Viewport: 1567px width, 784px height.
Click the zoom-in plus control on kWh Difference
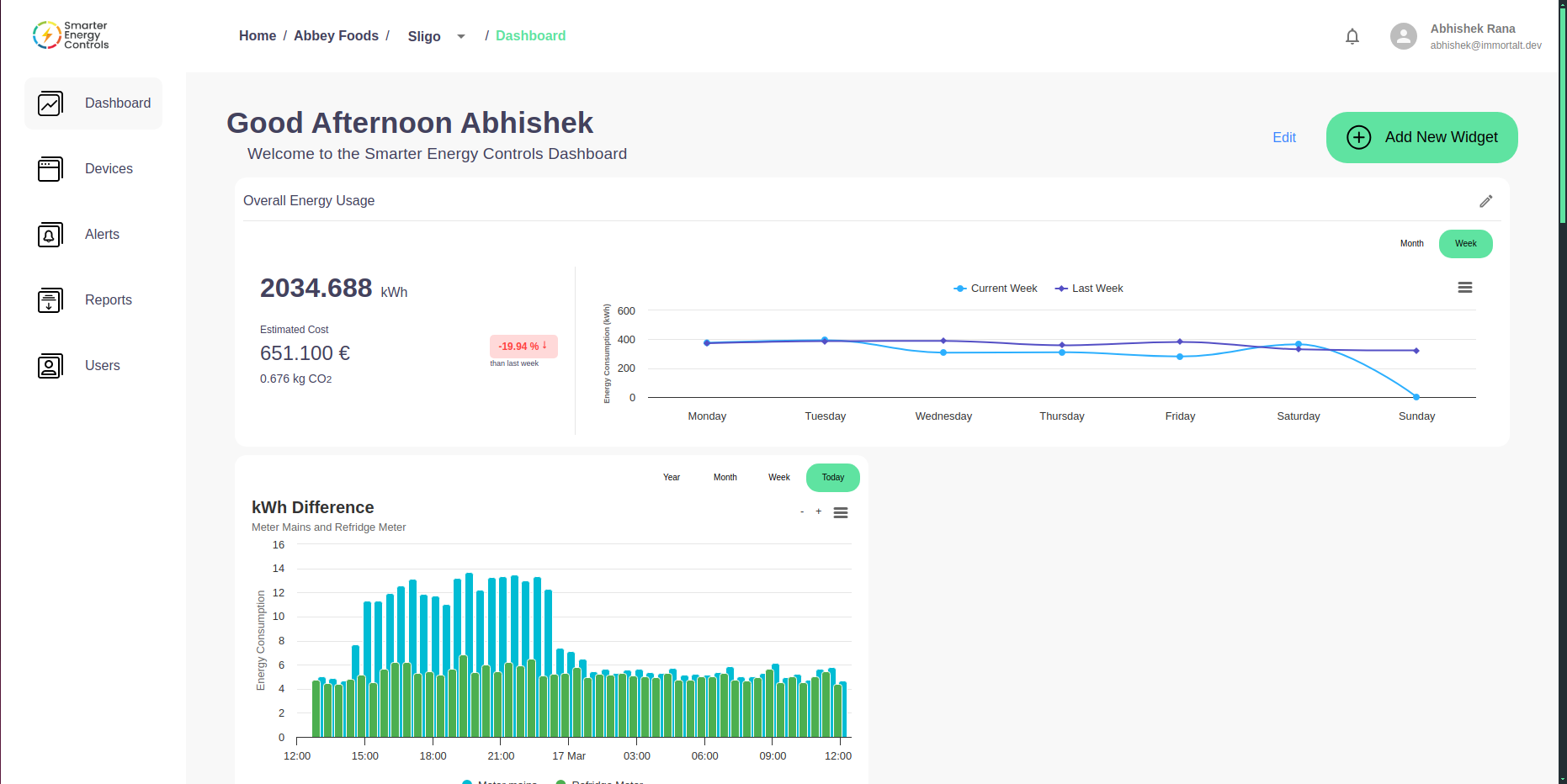pos(819,511)
